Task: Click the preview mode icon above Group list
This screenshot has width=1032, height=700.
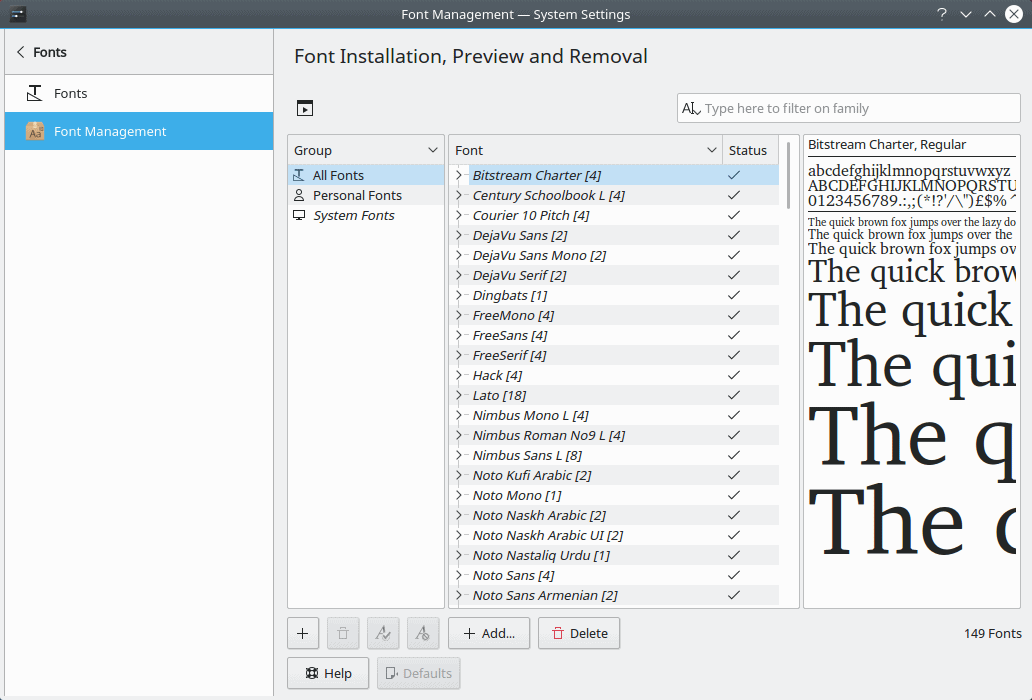Action: point(305,108)
